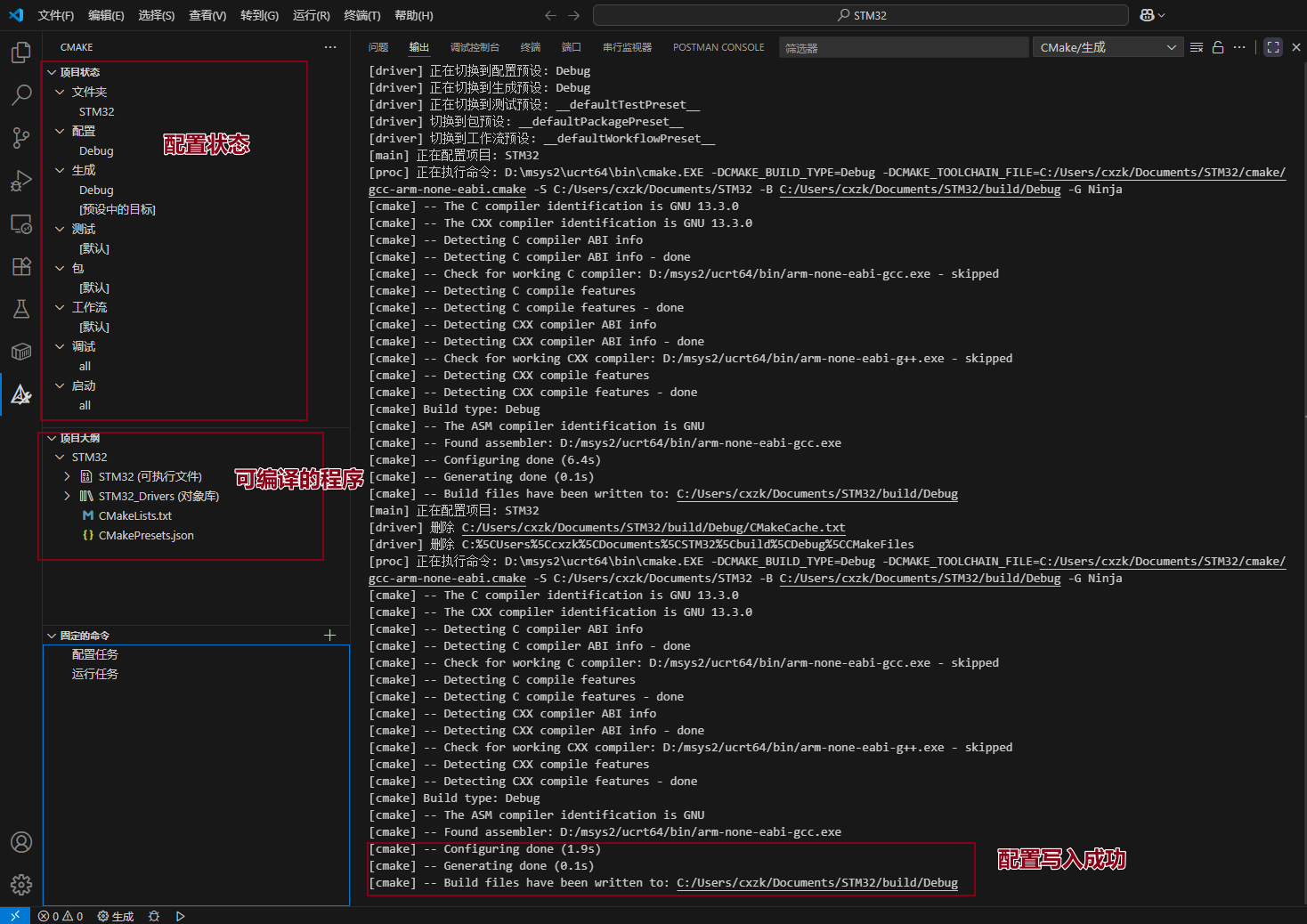Collapse the 文件夹 tree node
The image size is (1307, 924).
coord(60,92)
